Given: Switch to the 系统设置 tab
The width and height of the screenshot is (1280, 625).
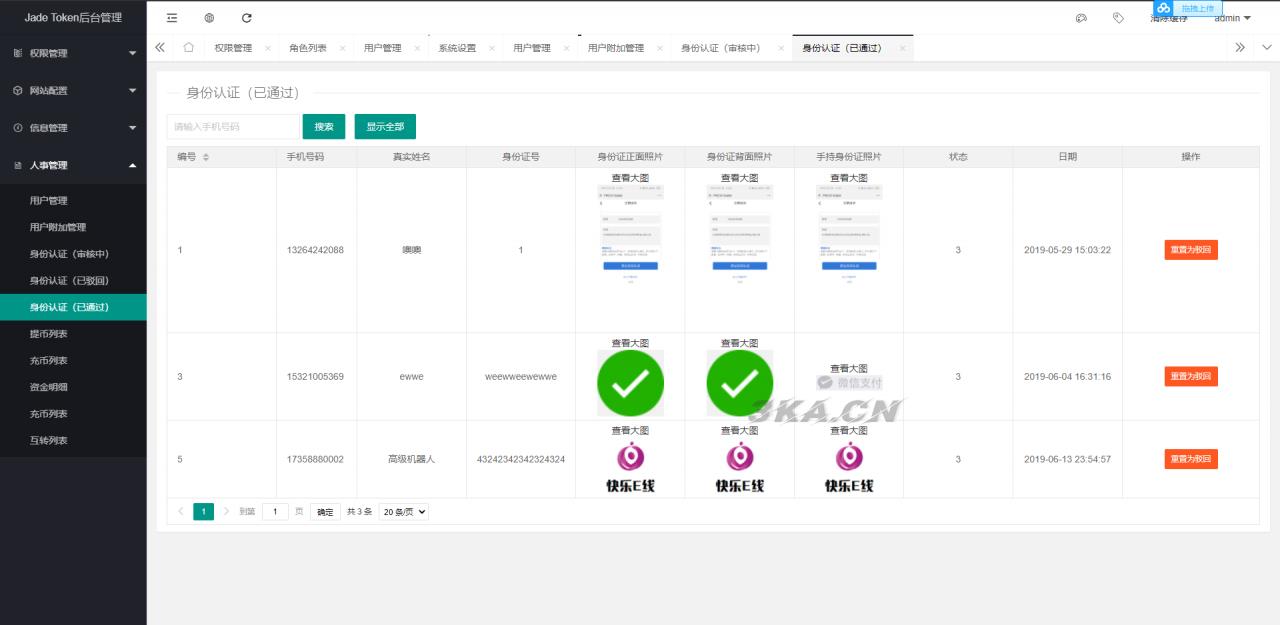Looking at the screenshot, I should pos(457,48).
